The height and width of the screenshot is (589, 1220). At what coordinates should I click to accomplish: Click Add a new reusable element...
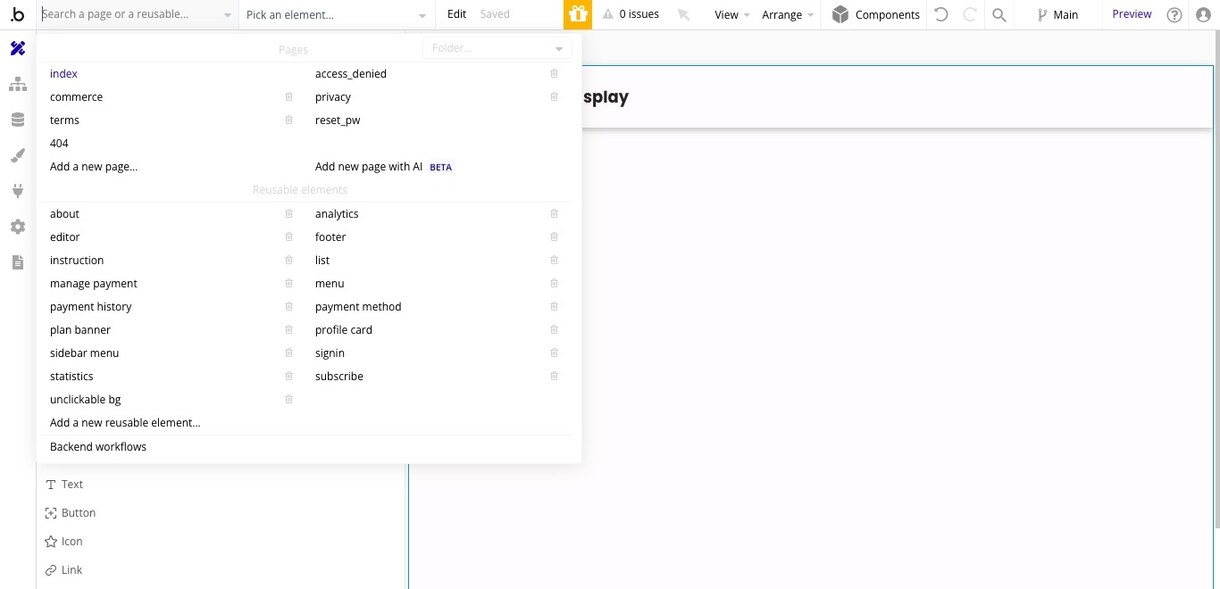coord(125,423)
